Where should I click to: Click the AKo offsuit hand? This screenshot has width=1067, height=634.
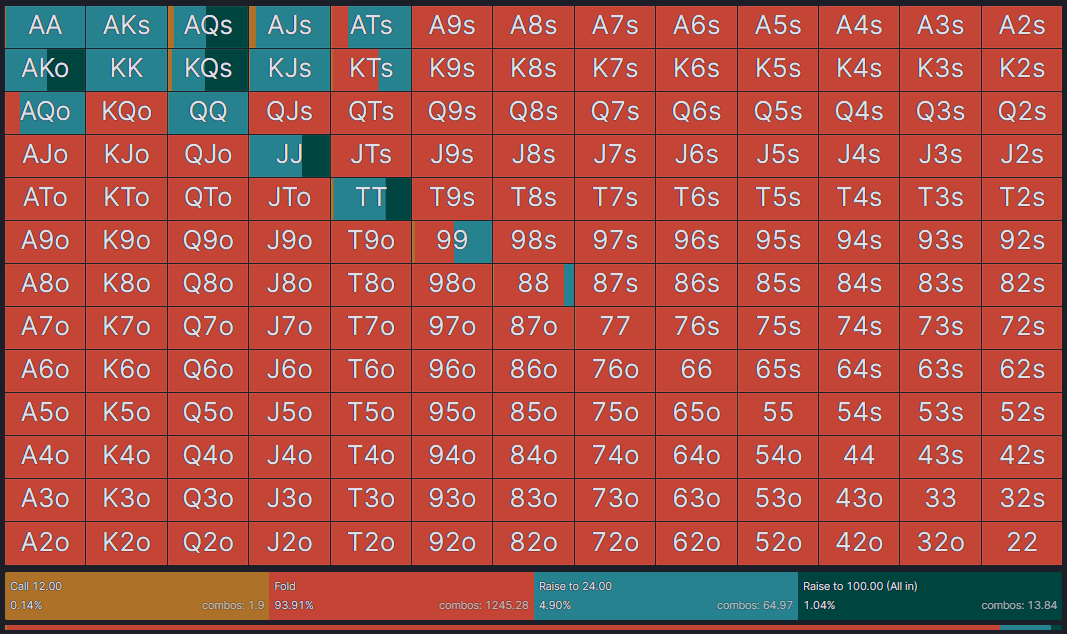[45, 69]
